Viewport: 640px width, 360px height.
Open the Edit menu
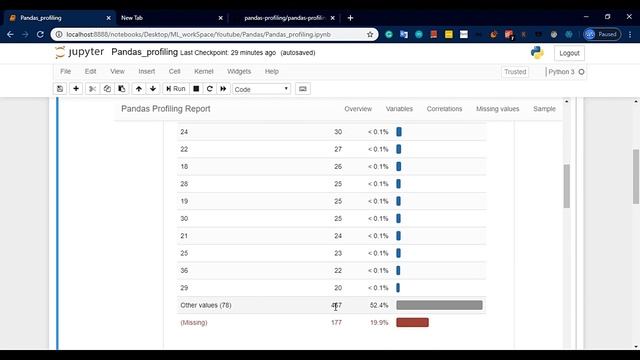(90, 71)
